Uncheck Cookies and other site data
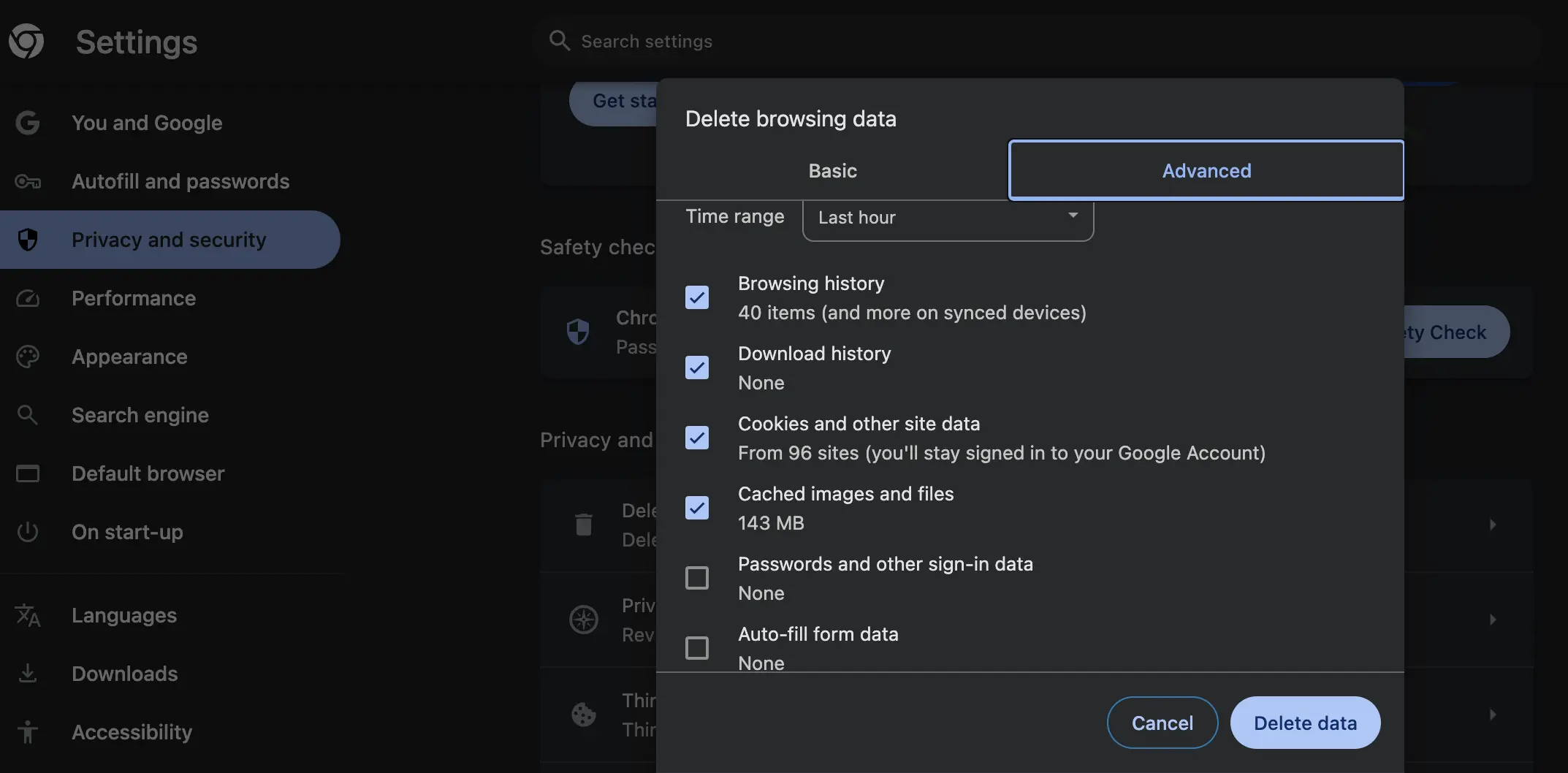The image size is (1568, 773). click(697, 438)
